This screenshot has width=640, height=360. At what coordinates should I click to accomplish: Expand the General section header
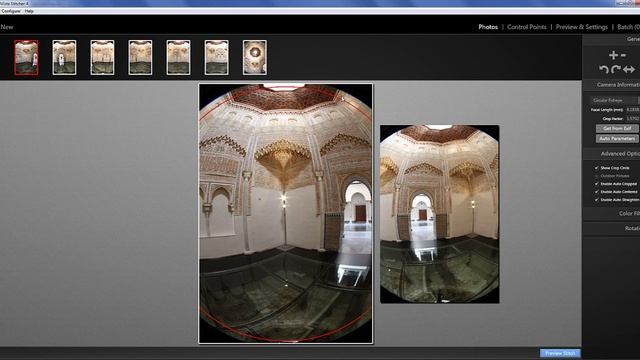(x=612, y=39)
